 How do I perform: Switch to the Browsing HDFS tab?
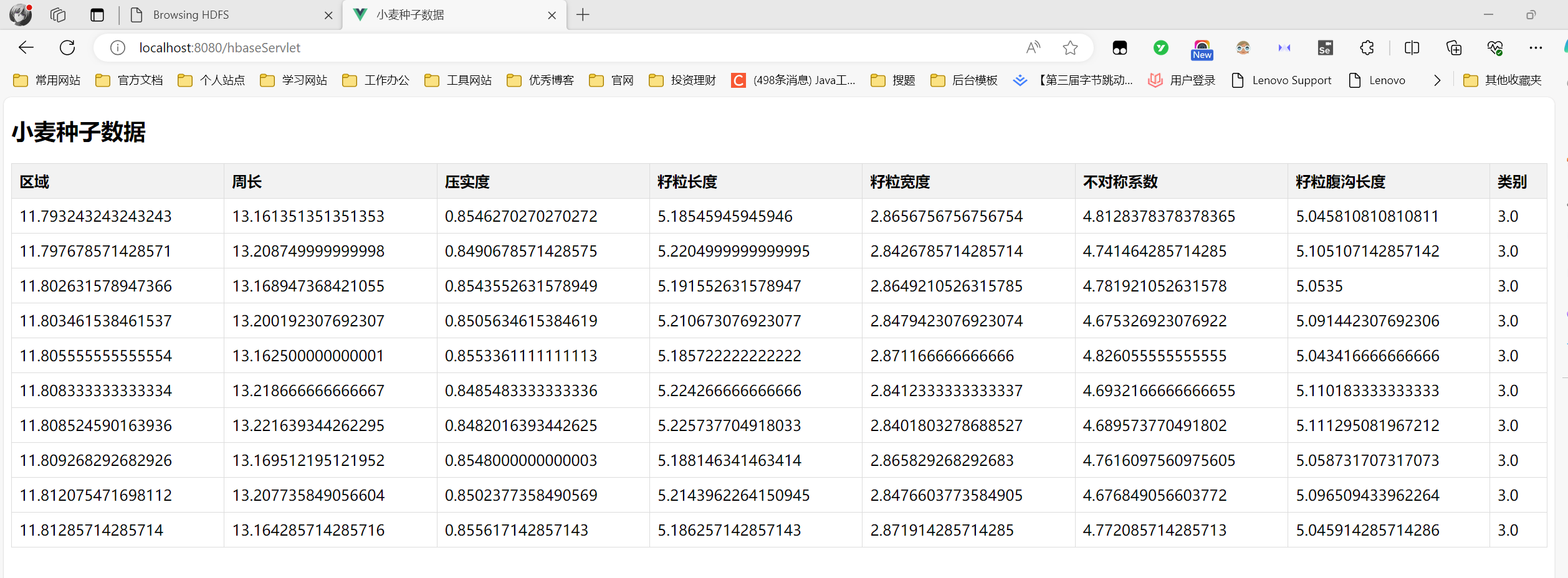[231, 15]
